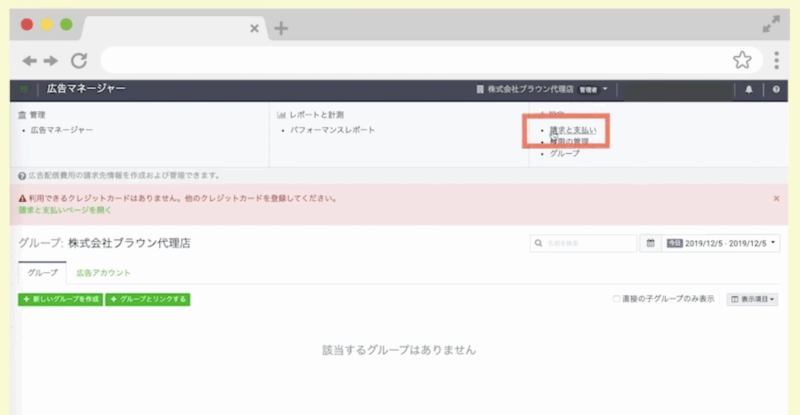Open the browser three-dot menu
The width and height of the screenshot is (800, 415).
coord(777,60)
